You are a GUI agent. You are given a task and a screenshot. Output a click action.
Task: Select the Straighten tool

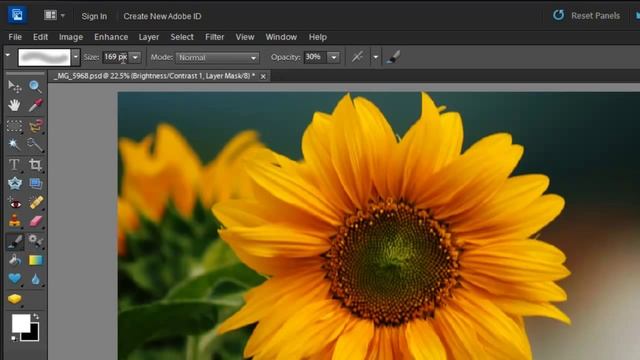pyautogui.click(x=36, y=183)
